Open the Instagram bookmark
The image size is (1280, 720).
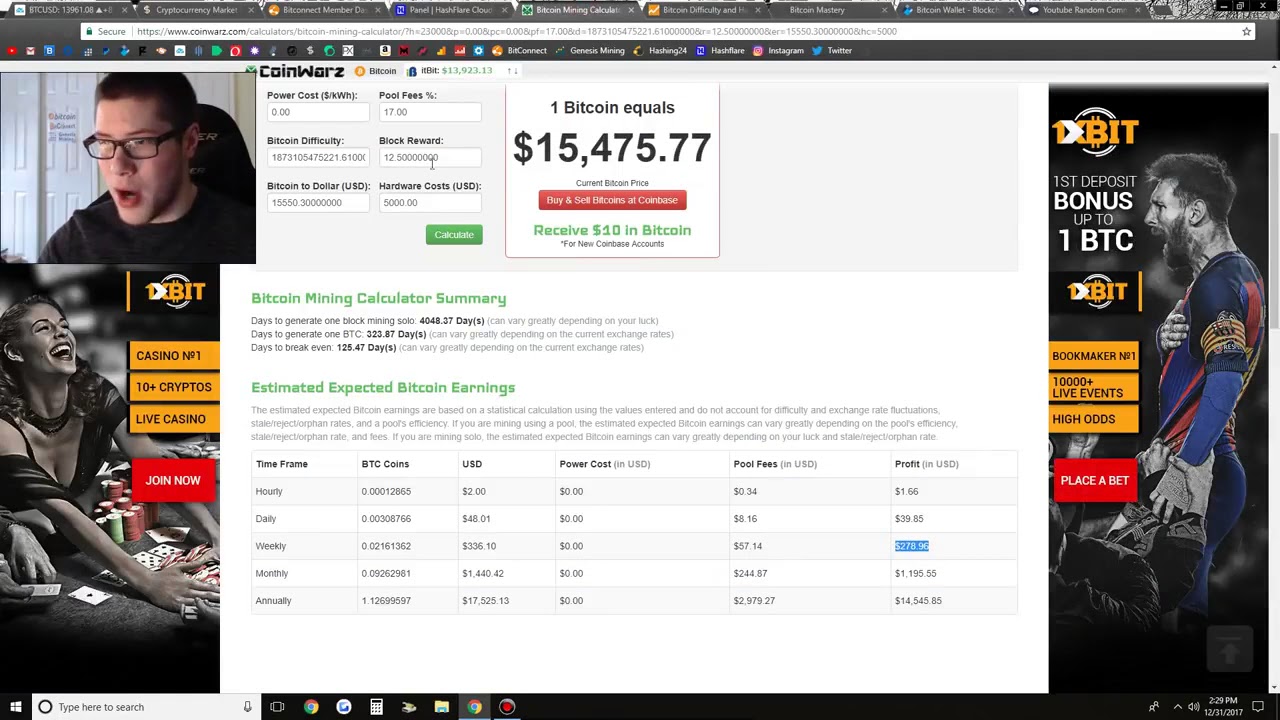(x=778, y=51)
